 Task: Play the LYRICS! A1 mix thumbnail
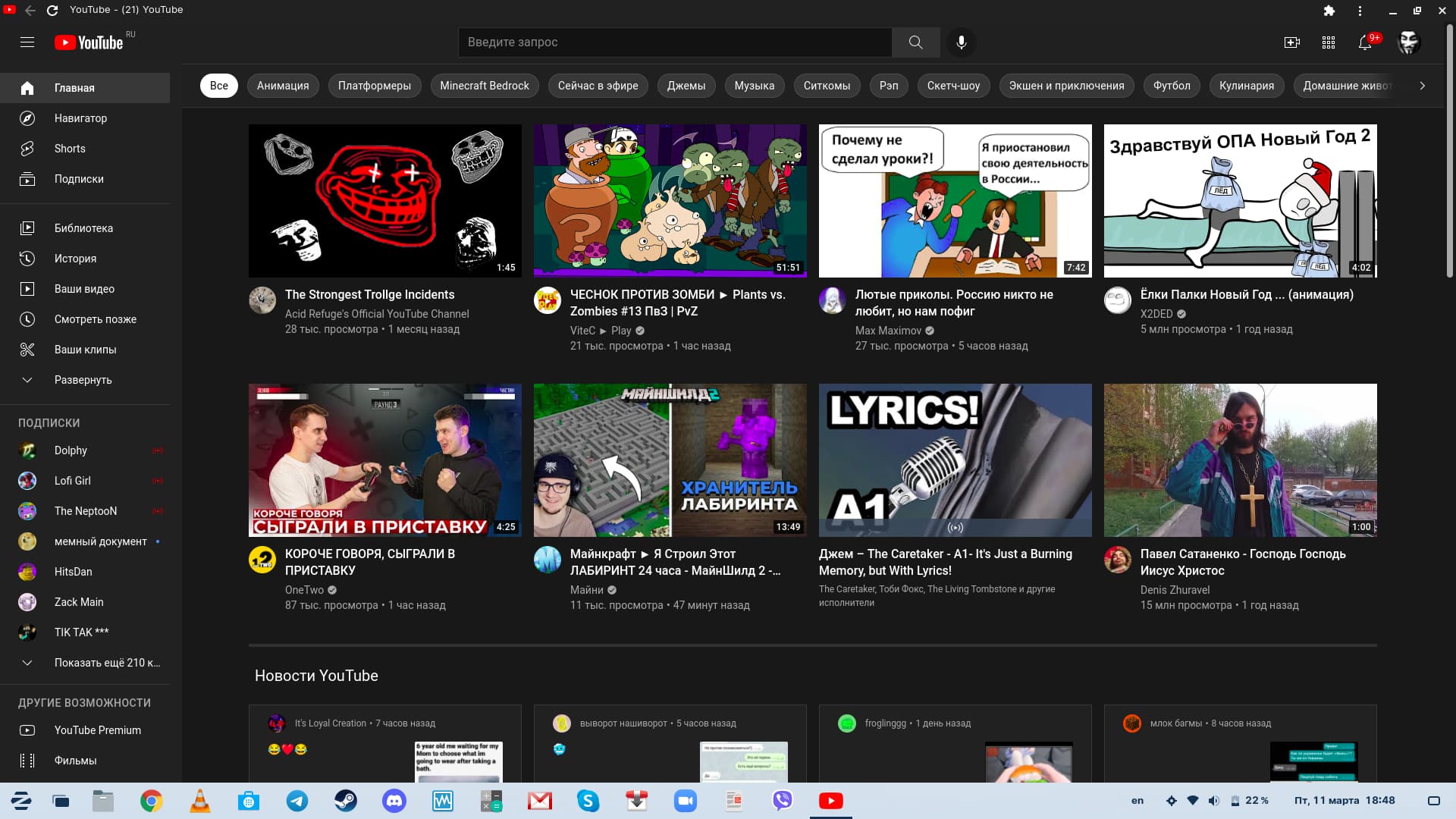955,460
